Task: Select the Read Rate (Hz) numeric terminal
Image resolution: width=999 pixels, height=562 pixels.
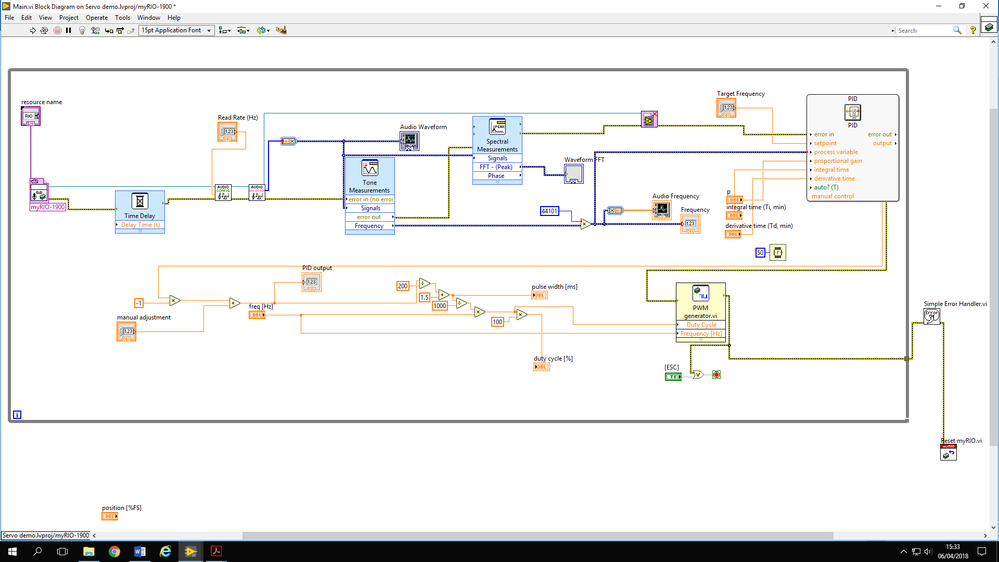Action: [227, 132]
